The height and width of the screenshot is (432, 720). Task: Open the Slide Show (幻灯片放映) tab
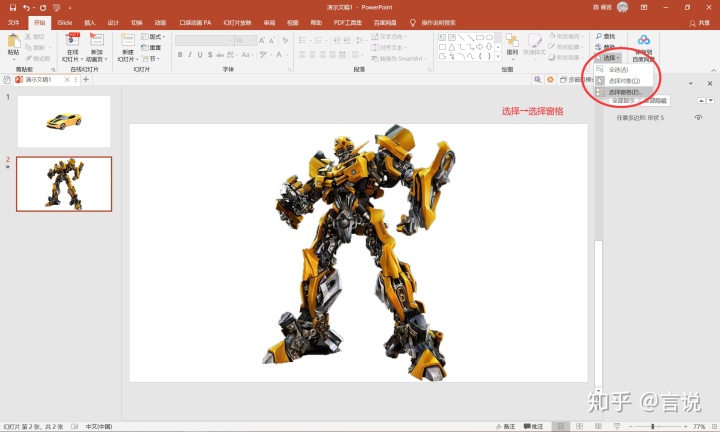[237, 22]
